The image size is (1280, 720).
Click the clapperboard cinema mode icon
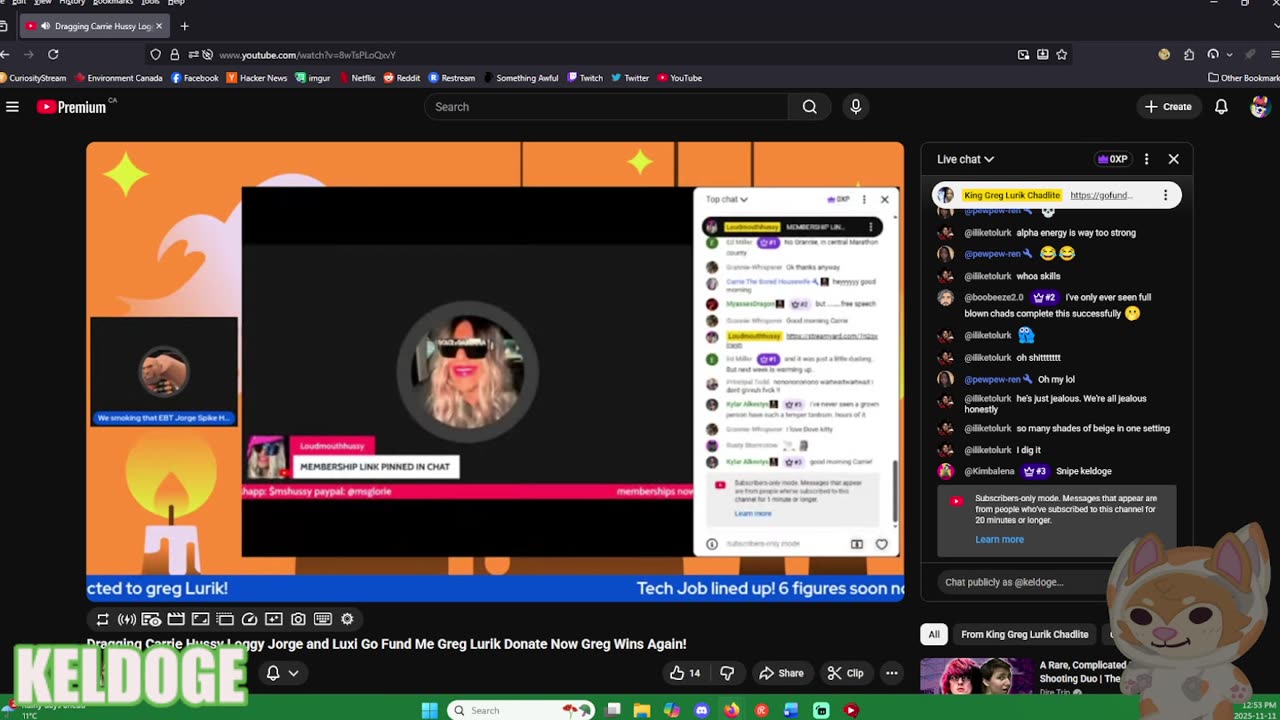176,619
